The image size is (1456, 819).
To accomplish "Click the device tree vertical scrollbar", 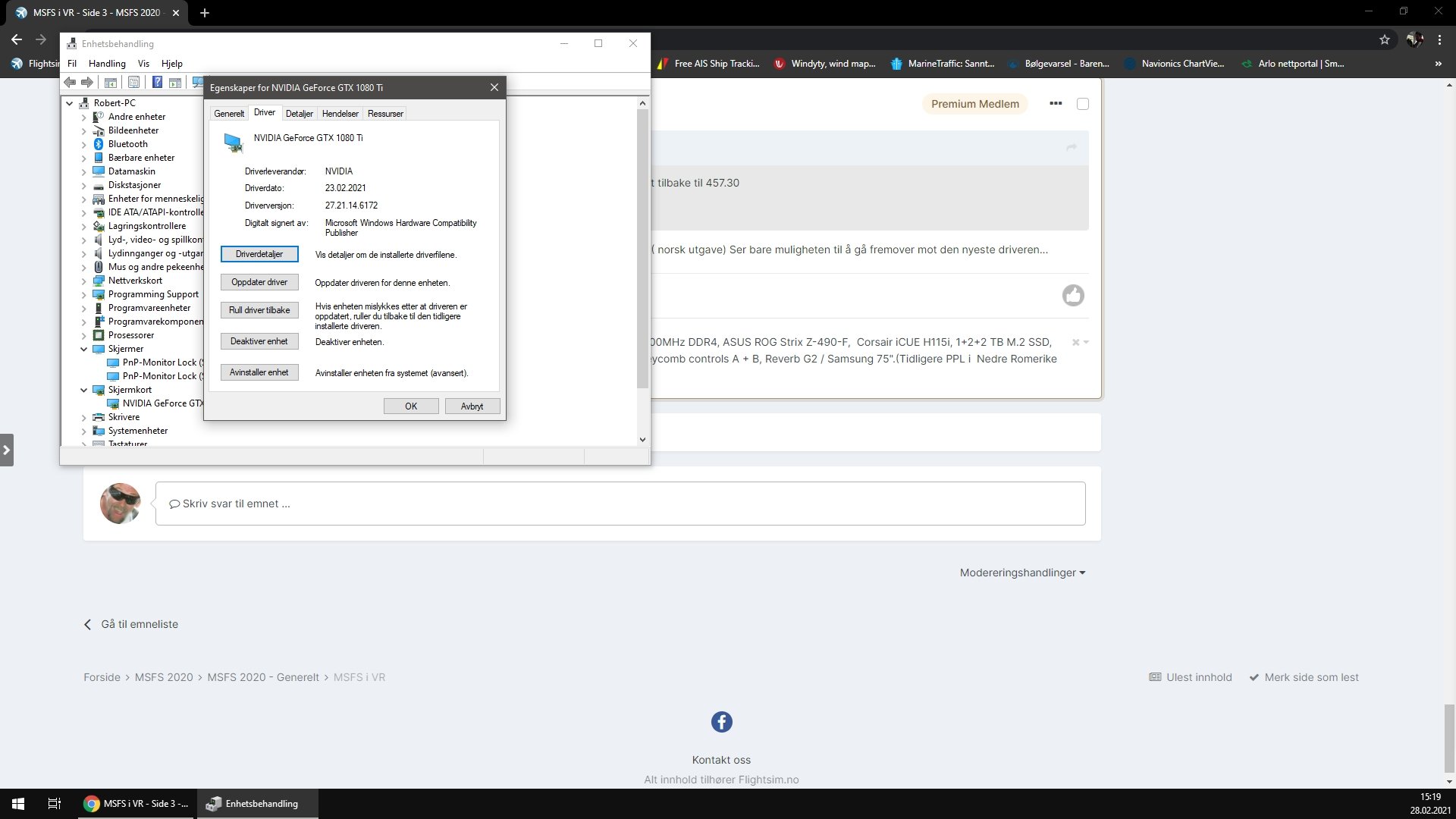I will tap(642, 248).
